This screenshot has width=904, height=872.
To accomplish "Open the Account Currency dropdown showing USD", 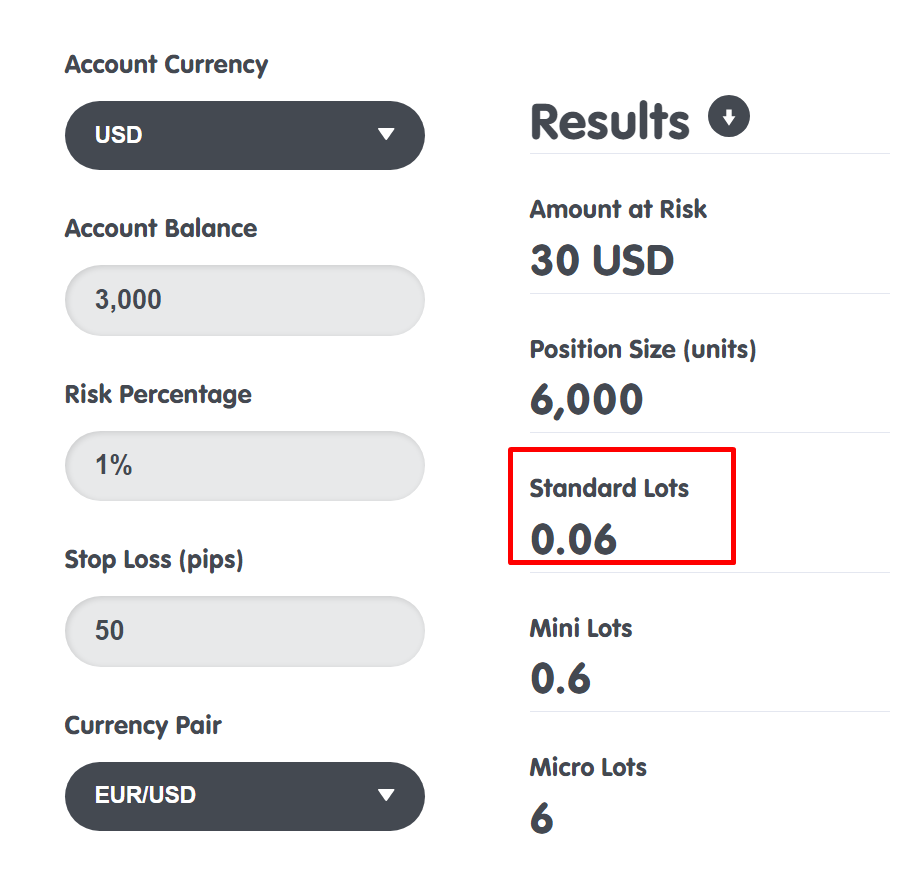I will (x=244, y=135).
